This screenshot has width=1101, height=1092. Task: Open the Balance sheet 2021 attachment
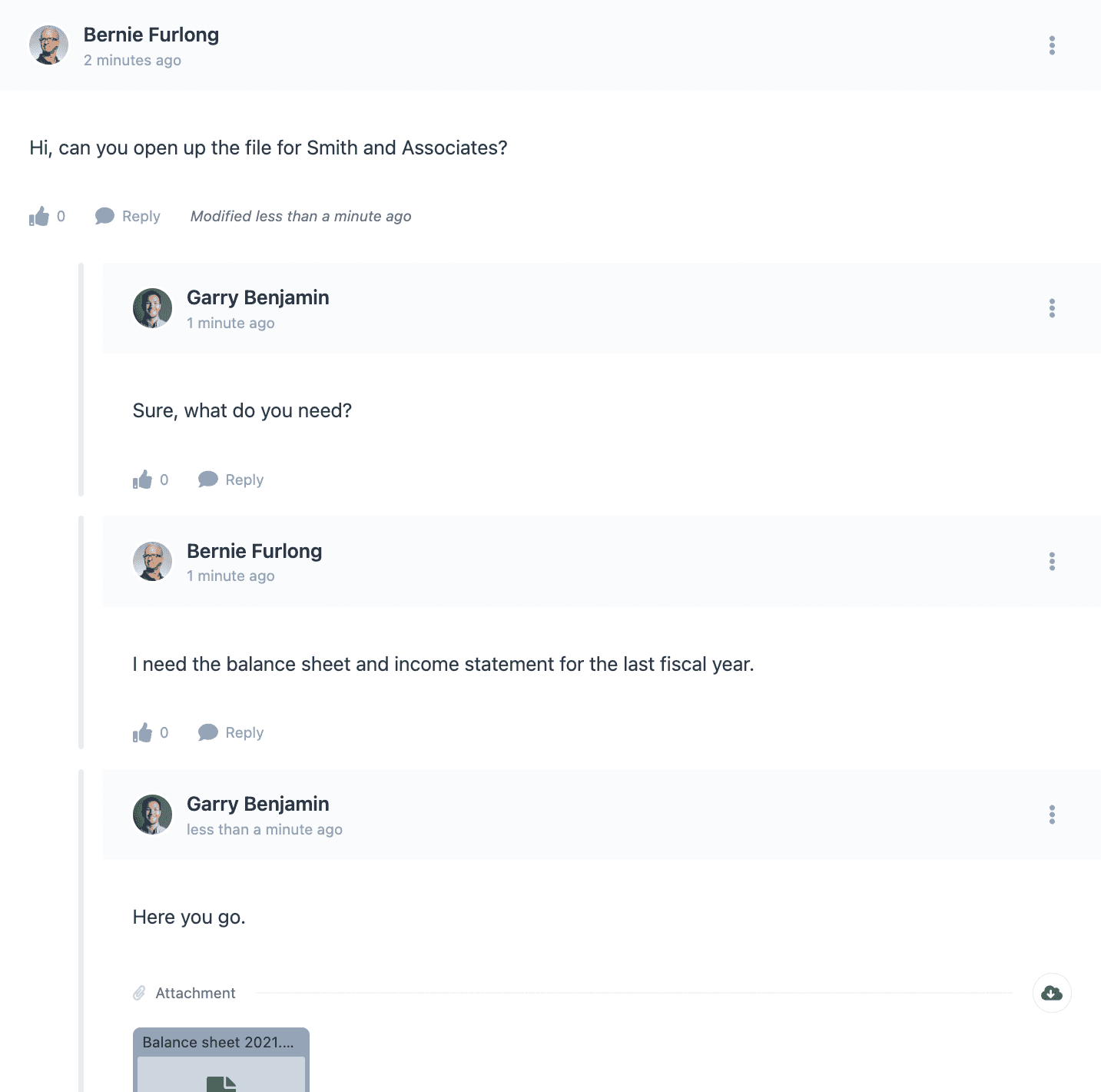(x=221, y=1060)
